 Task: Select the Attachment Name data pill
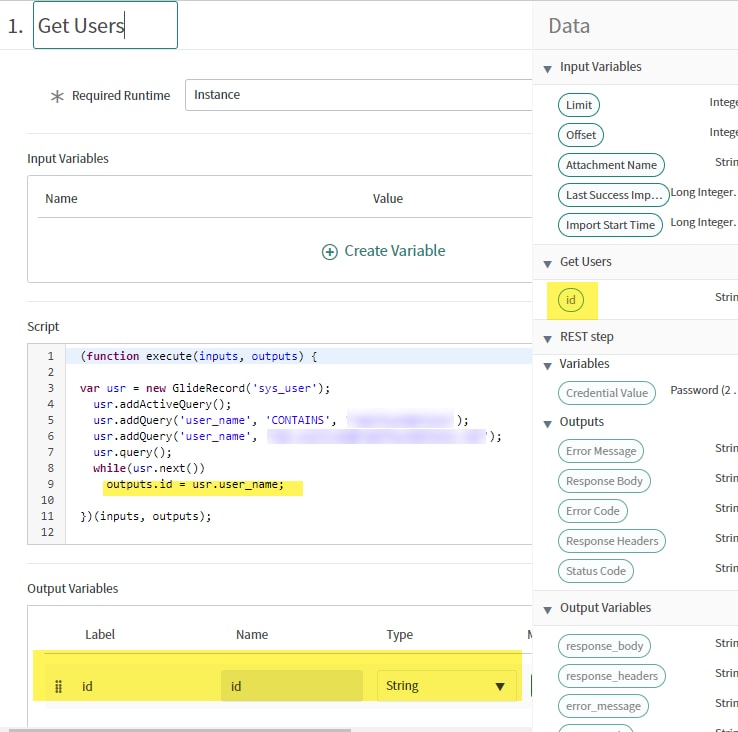point(611,165)
